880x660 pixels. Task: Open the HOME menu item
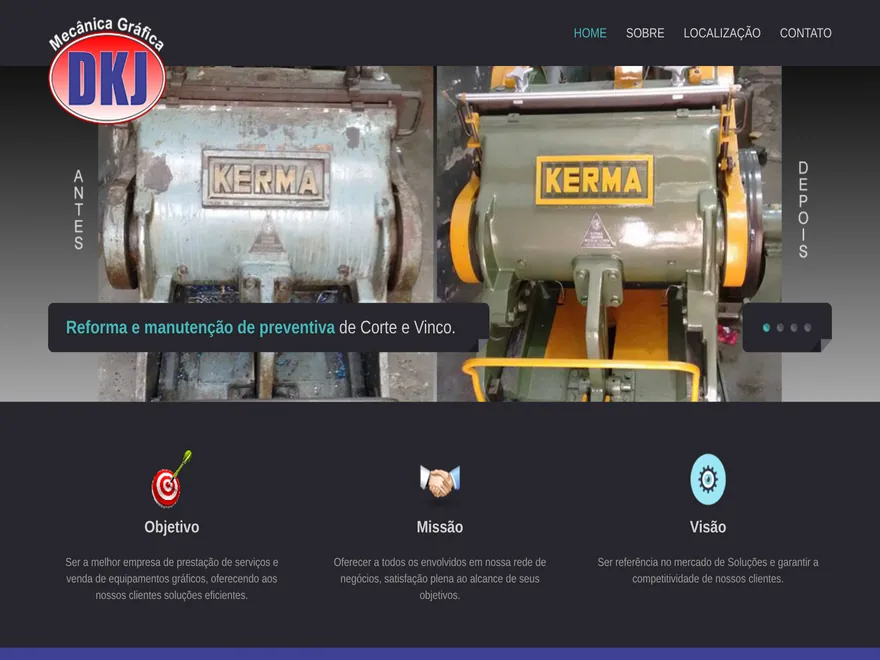click(x=590, y=33)
